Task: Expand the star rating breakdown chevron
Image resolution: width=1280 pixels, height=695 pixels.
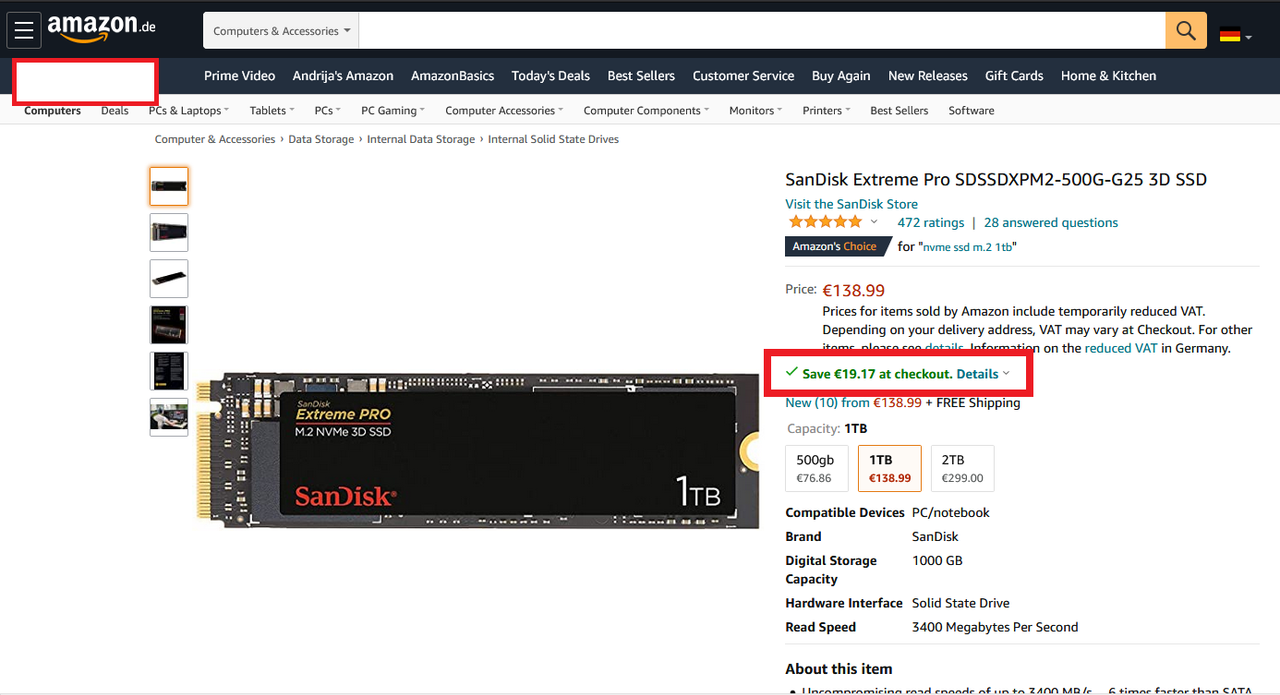Action: (x=874, y=222)
